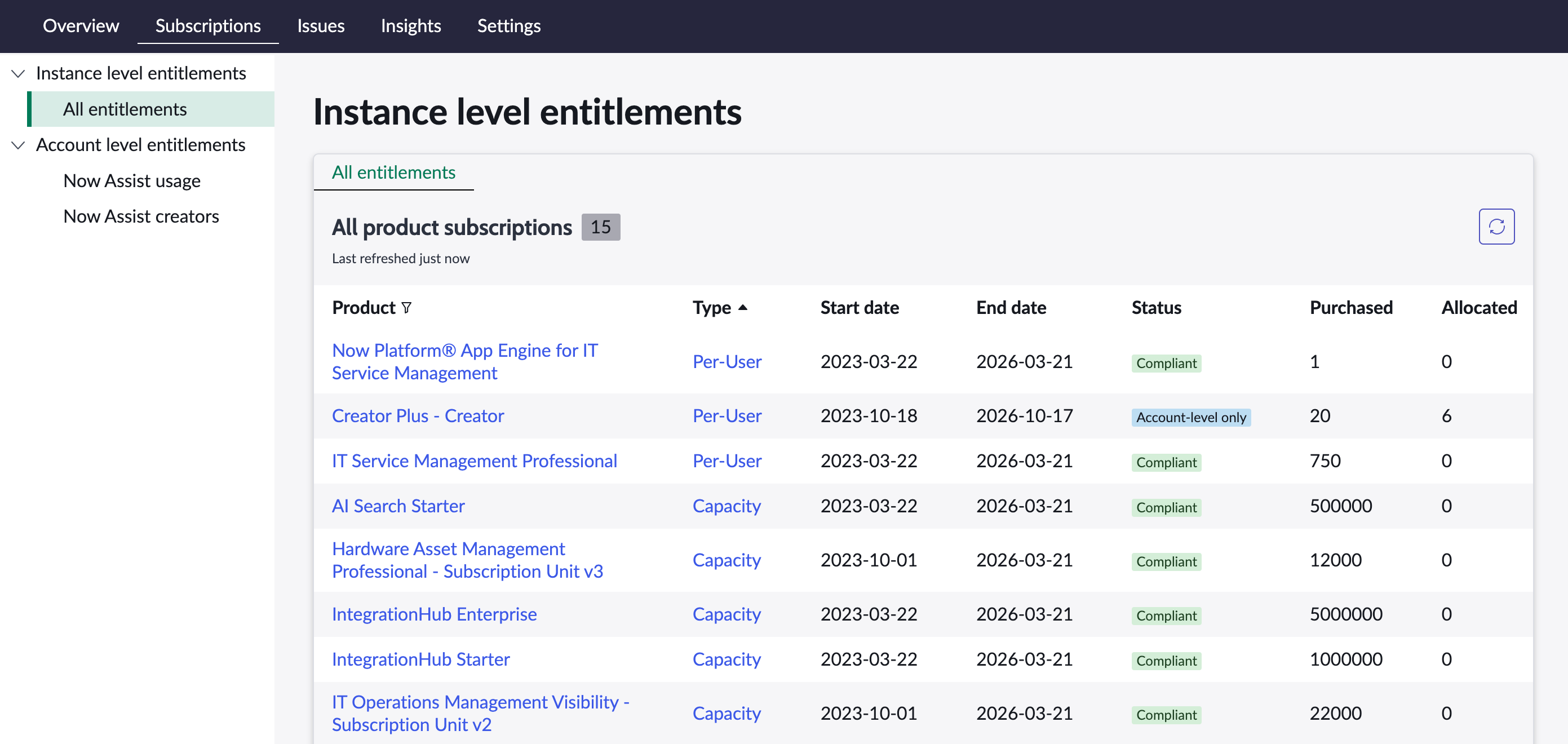Sort by the End date column header
This screenshot has width=1568, height=744.
point(1011,307)
